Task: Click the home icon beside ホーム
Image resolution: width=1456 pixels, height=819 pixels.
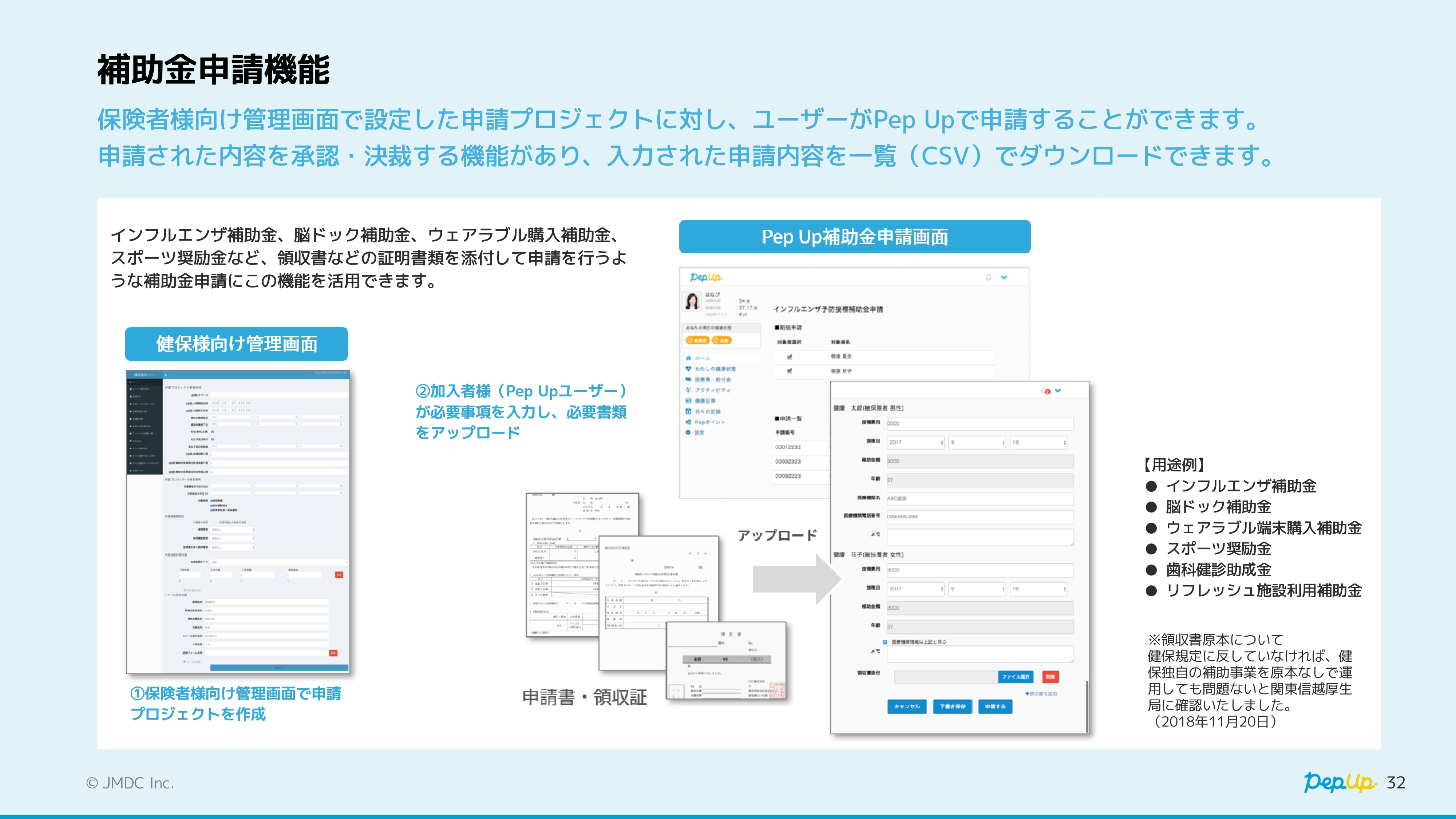Action: click(x=688, y=358)
